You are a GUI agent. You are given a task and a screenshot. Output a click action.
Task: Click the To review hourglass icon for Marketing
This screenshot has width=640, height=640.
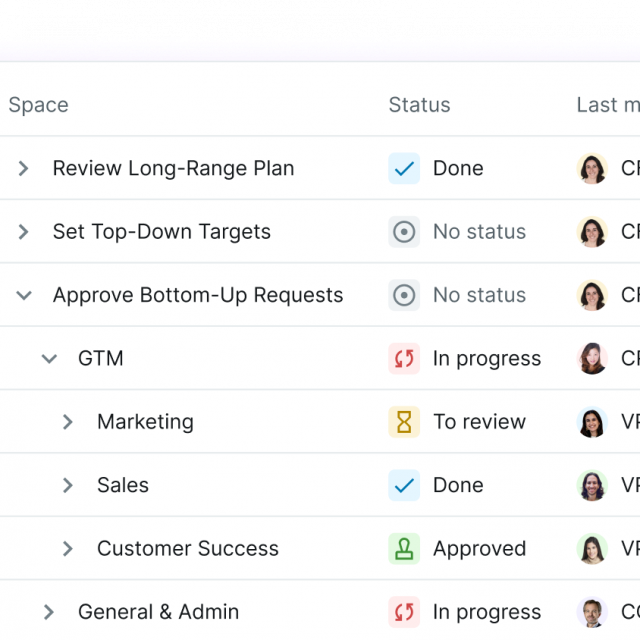tap(404, 422)
